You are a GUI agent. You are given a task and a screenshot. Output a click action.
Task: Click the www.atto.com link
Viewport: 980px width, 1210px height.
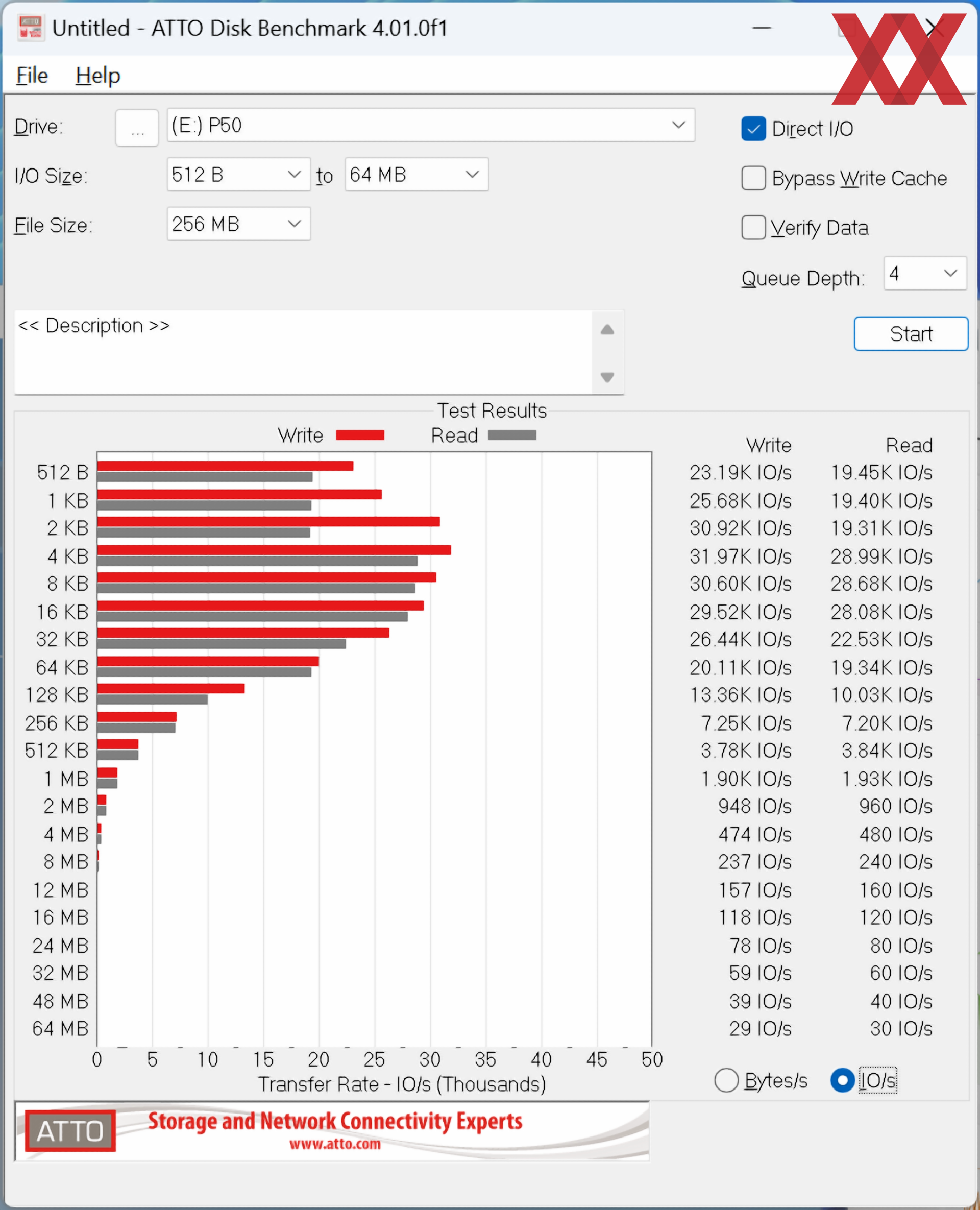tap(335, 1144)
